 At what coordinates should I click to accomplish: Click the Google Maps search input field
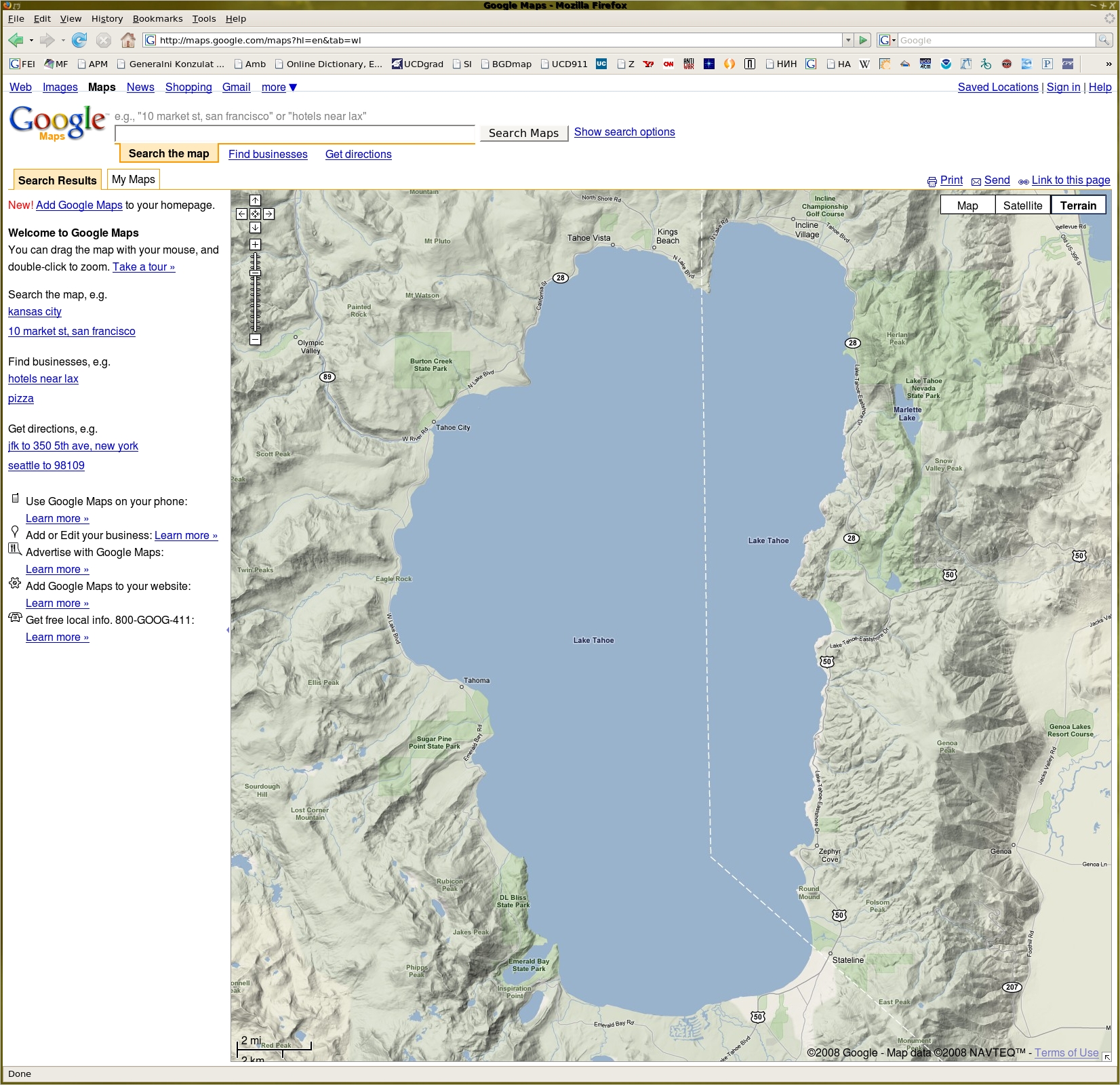coord(295,134)
